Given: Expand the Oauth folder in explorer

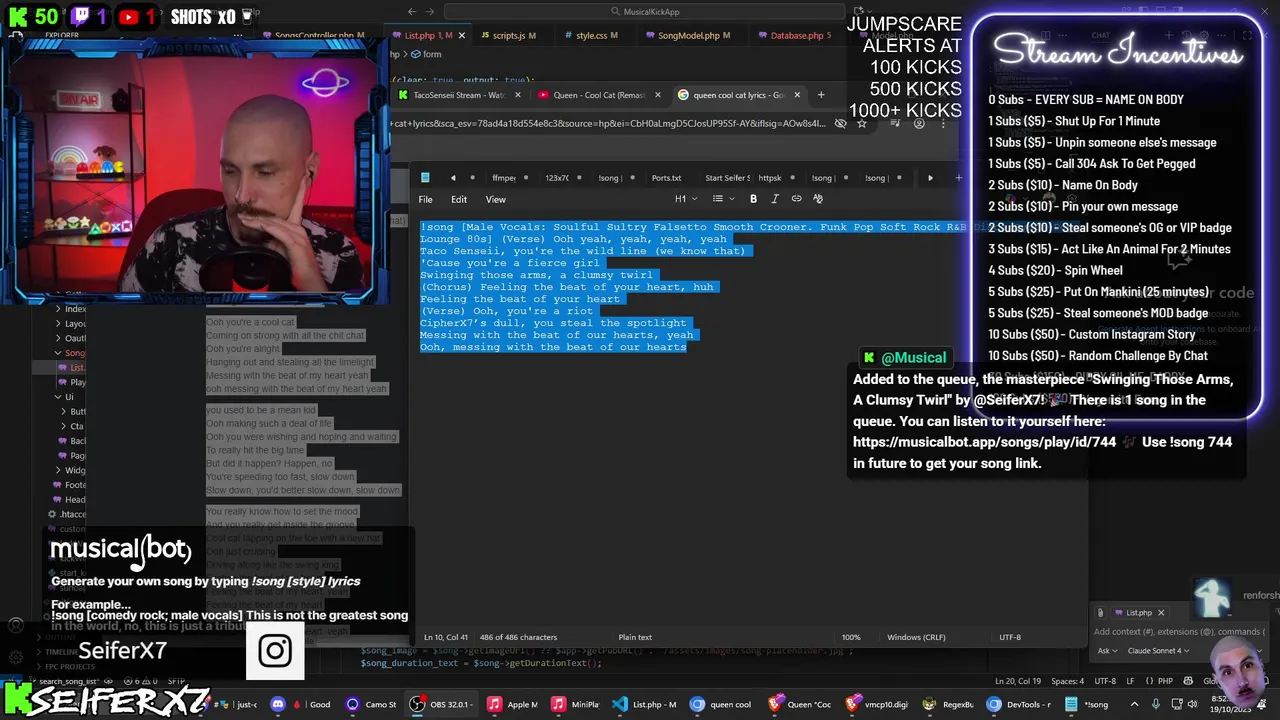Looking at the screenshot, I should click(71, 338).
